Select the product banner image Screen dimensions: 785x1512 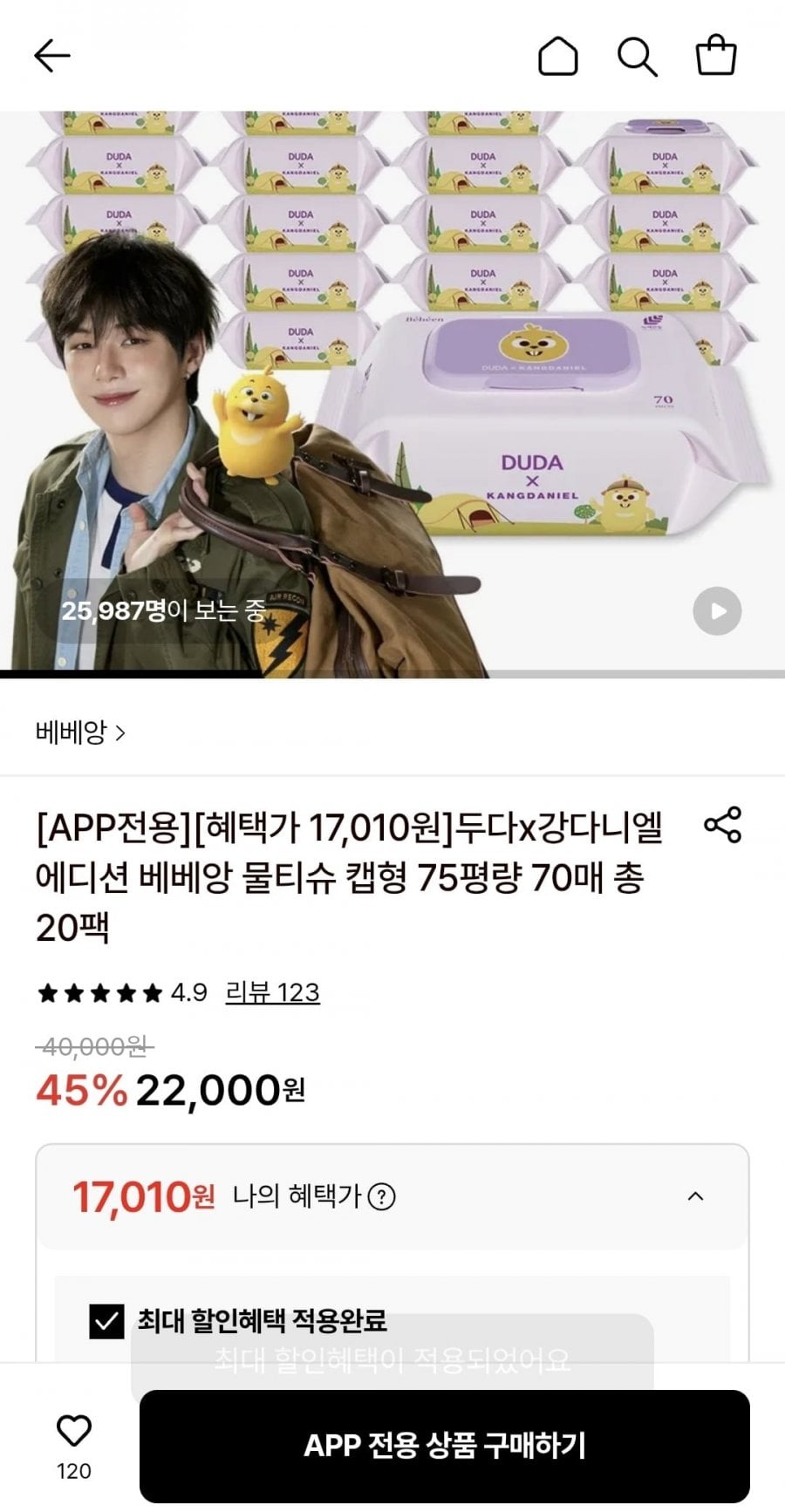[392, 391]
